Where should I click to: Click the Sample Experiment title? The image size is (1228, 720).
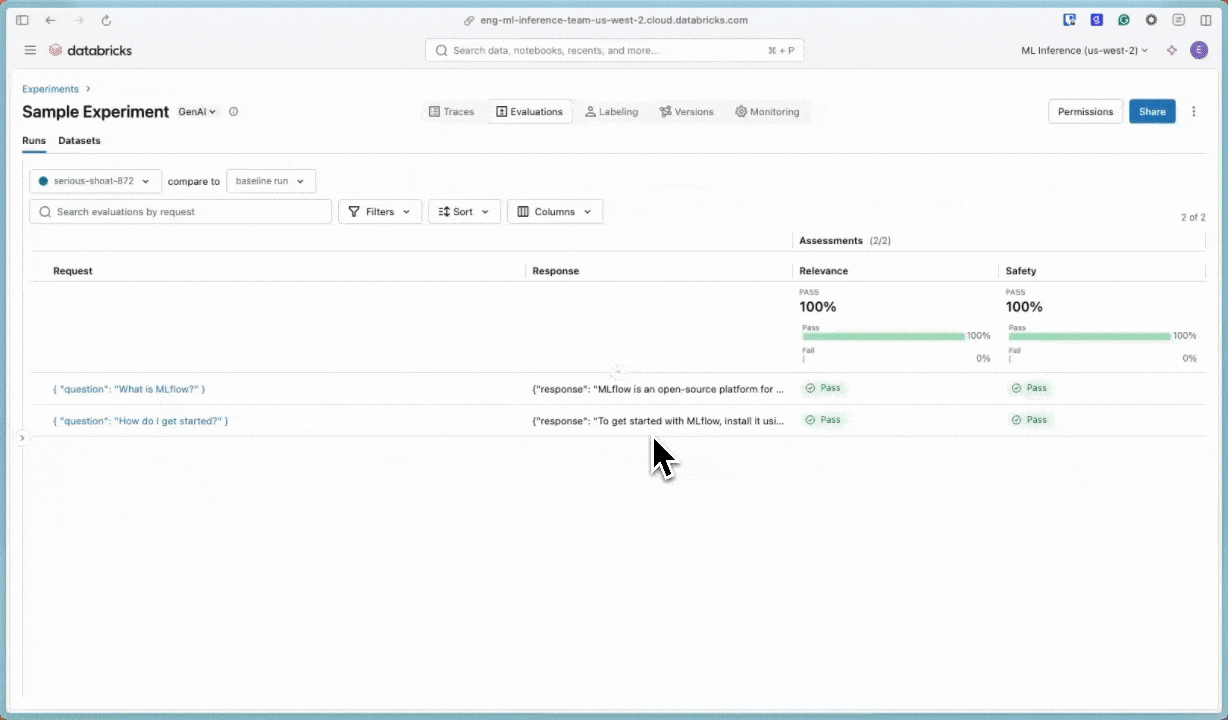tap(96, 112)
